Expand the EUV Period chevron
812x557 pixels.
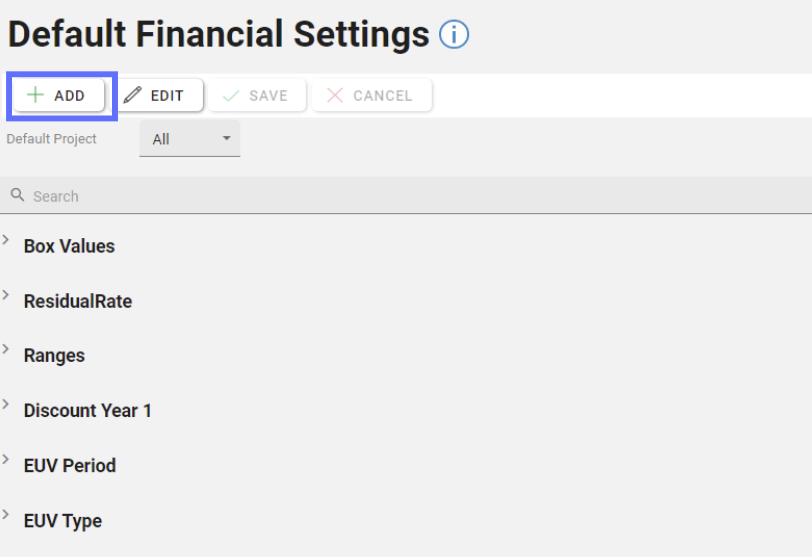7,461
